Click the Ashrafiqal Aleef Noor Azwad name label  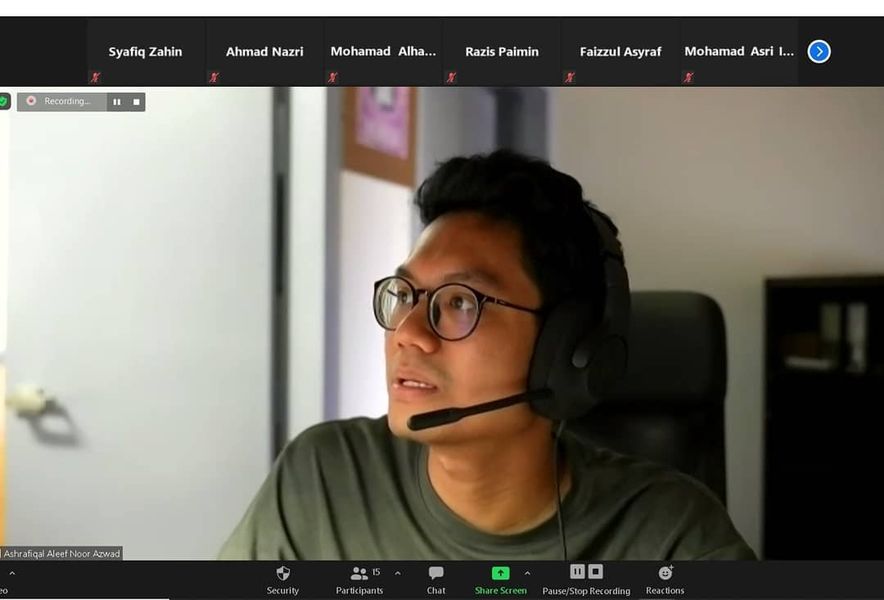62,553
